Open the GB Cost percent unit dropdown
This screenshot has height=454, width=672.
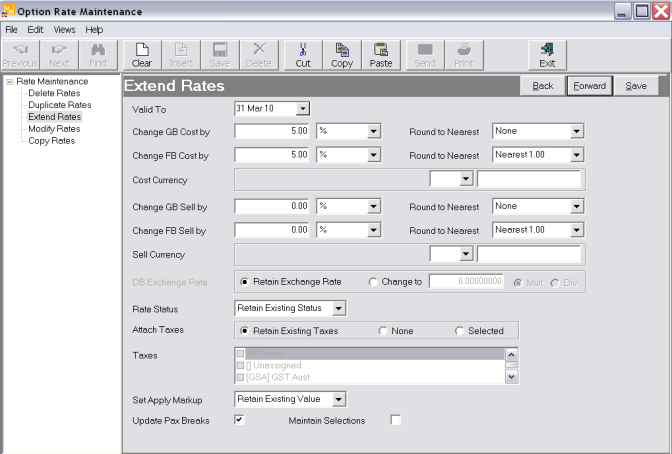[373, 131]
